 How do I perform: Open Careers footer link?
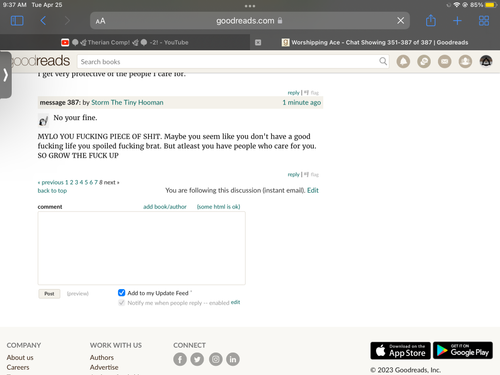click(18, 367)
